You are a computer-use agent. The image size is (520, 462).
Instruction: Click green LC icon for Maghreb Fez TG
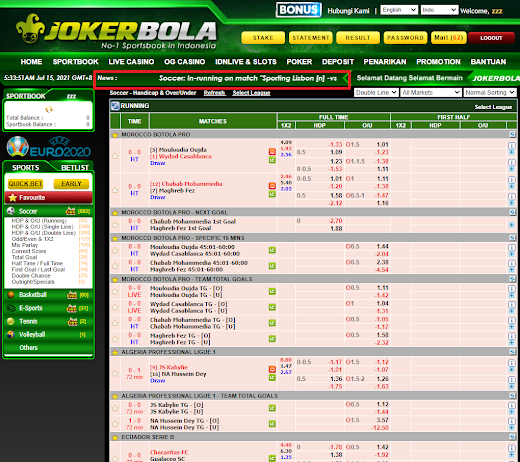[x=272, y=339]
